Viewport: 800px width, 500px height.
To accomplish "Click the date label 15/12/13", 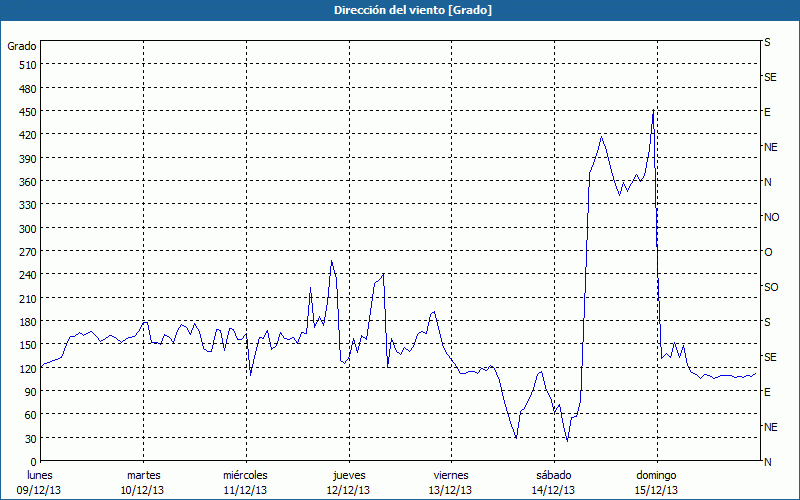I will tap(656, 490).
